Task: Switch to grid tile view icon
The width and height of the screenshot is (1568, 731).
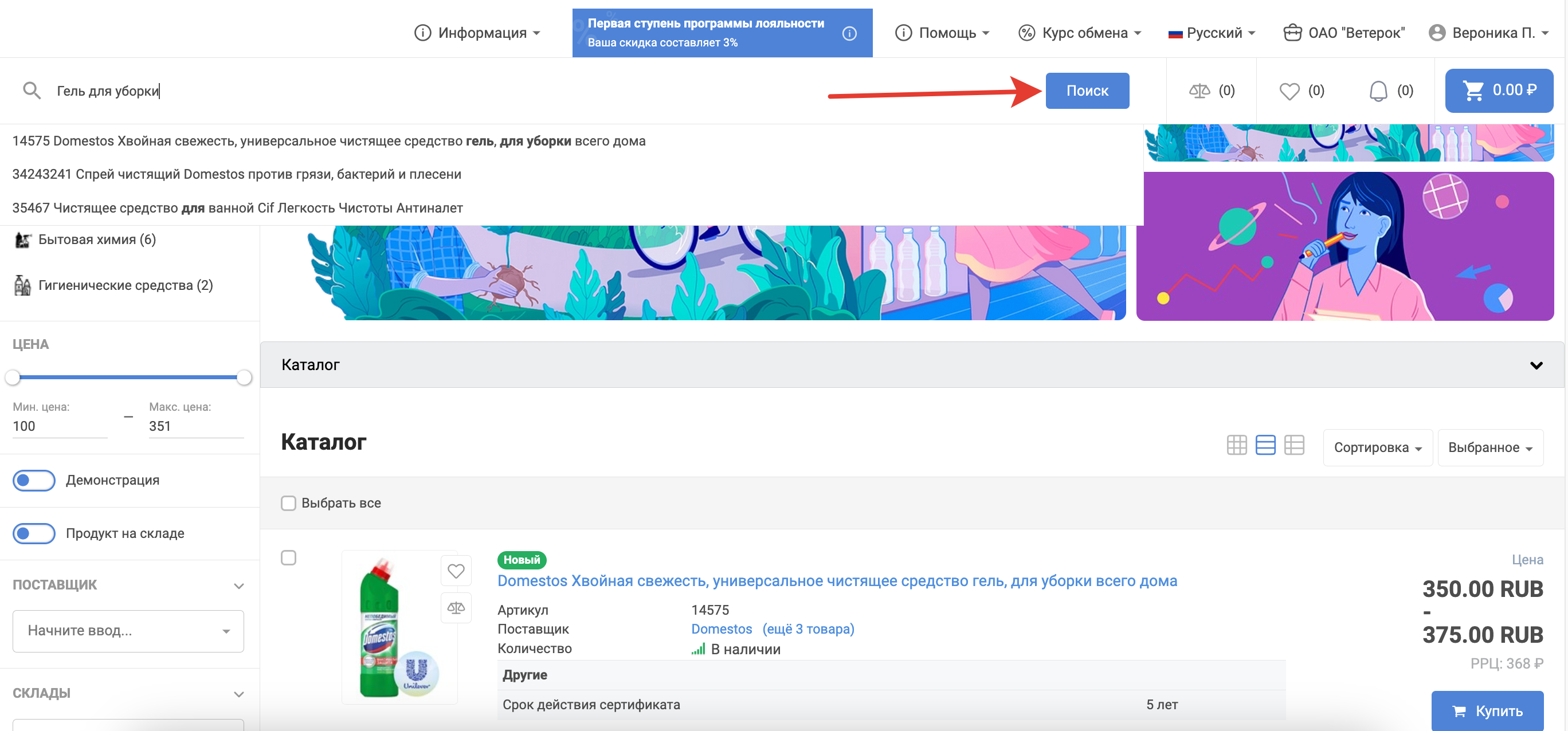Action: pyautogui.click(x=1236, y=445)
